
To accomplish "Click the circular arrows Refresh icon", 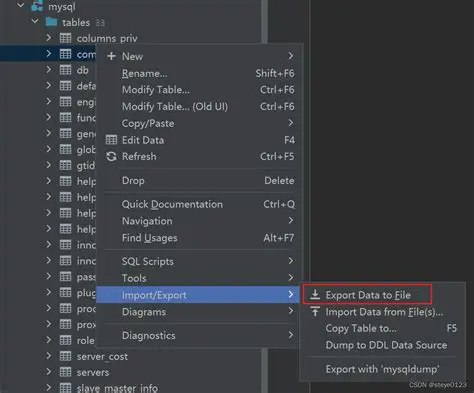I will [x=111, y=156].
